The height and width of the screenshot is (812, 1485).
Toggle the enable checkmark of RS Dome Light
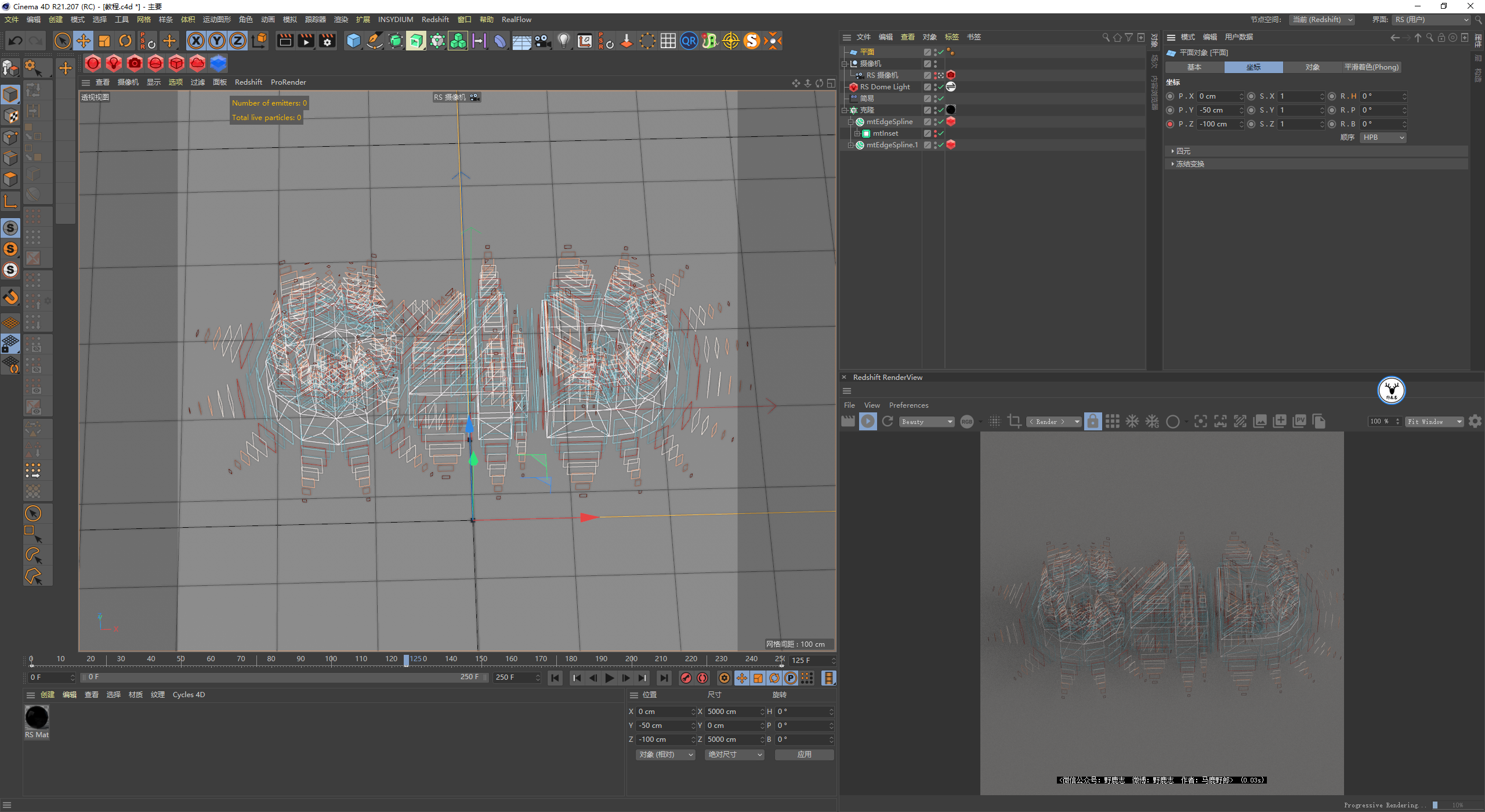(x=941, y=87)
